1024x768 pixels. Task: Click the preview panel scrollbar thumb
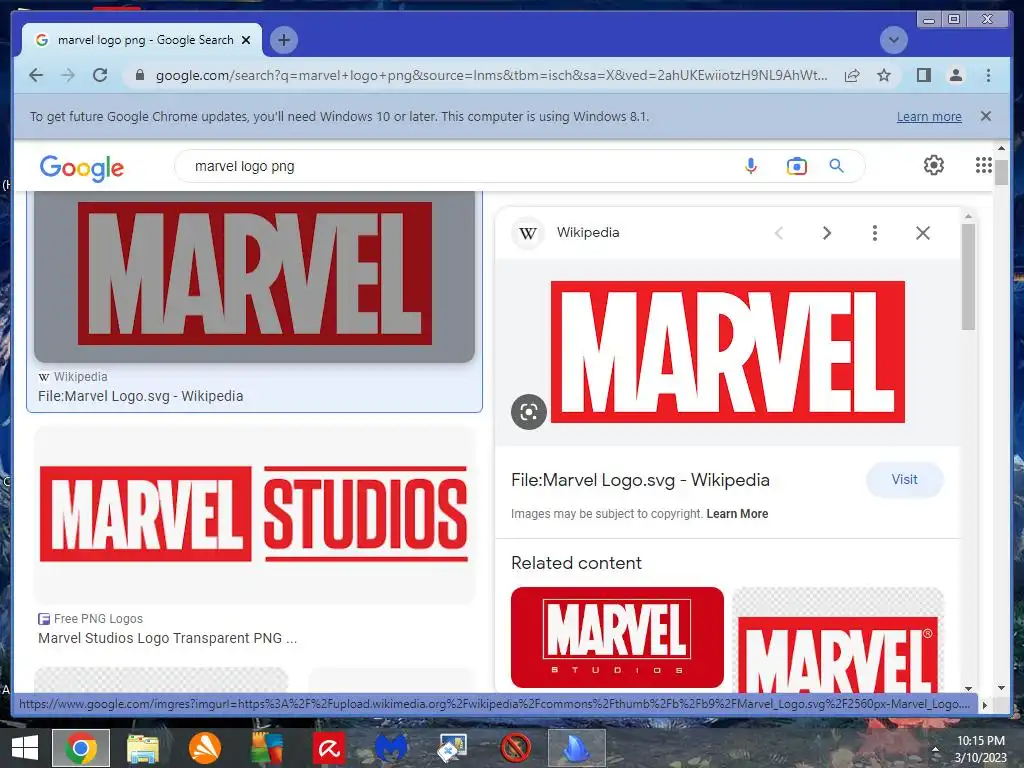click(x=968, y=277)
